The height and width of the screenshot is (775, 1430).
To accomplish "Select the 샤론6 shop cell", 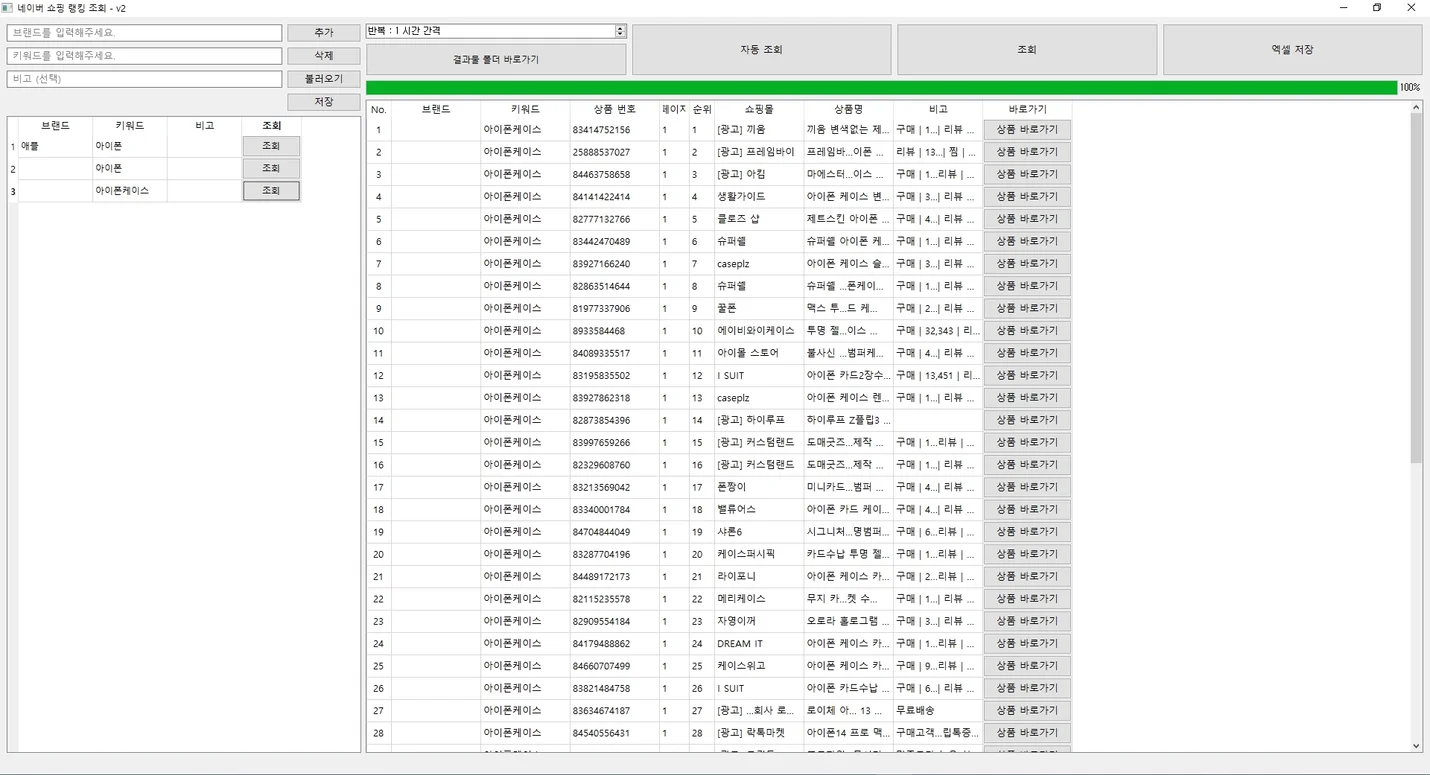I will (759, 532).
